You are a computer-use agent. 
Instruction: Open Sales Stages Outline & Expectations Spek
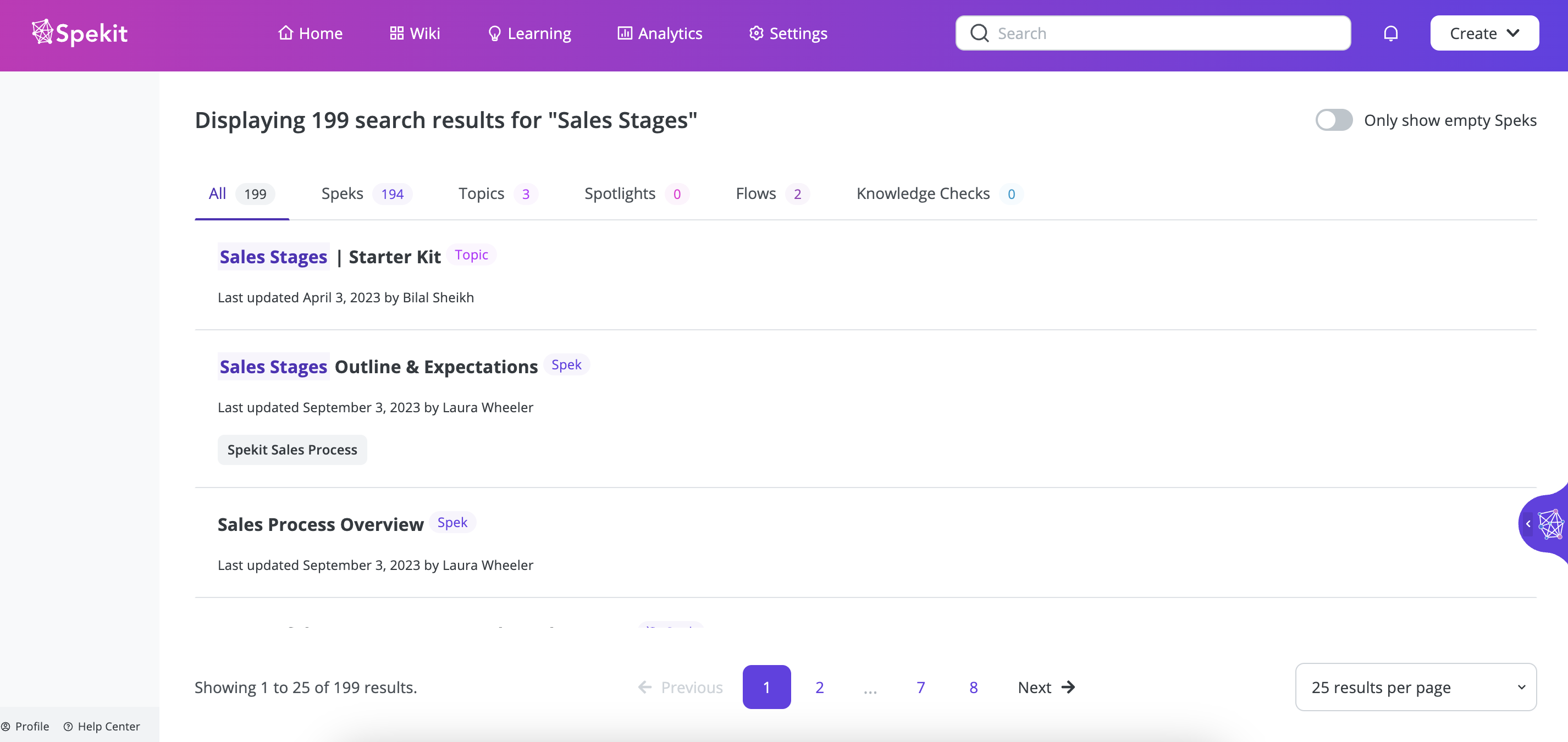click(378, 367)
